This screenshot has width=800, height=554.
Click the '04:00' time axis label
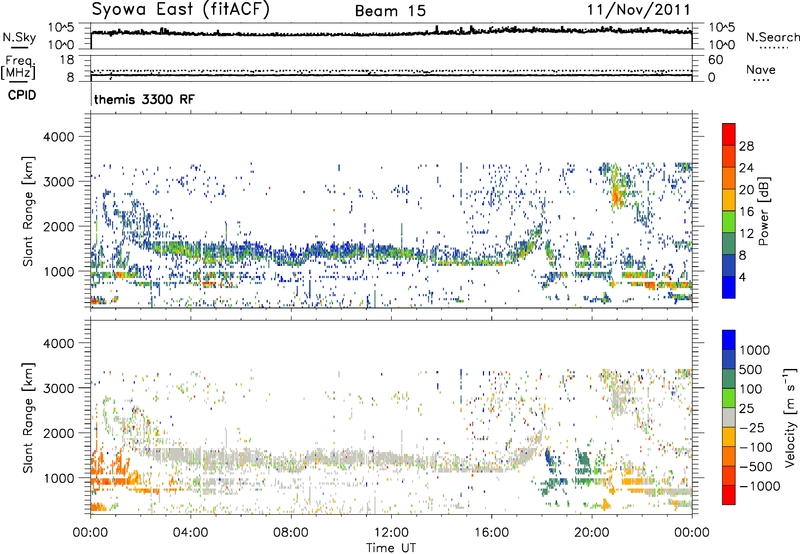tap(191, 533)
